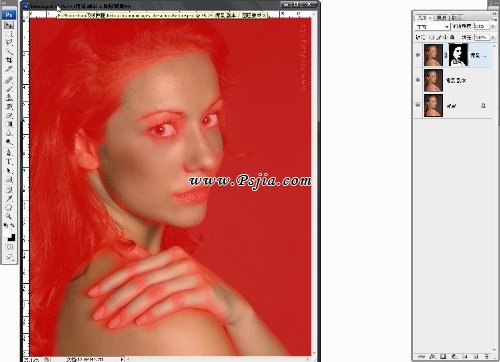Toggle the lock all layer button
The width and height of the screenshot is (500, 362).
[x=452, y=37]
